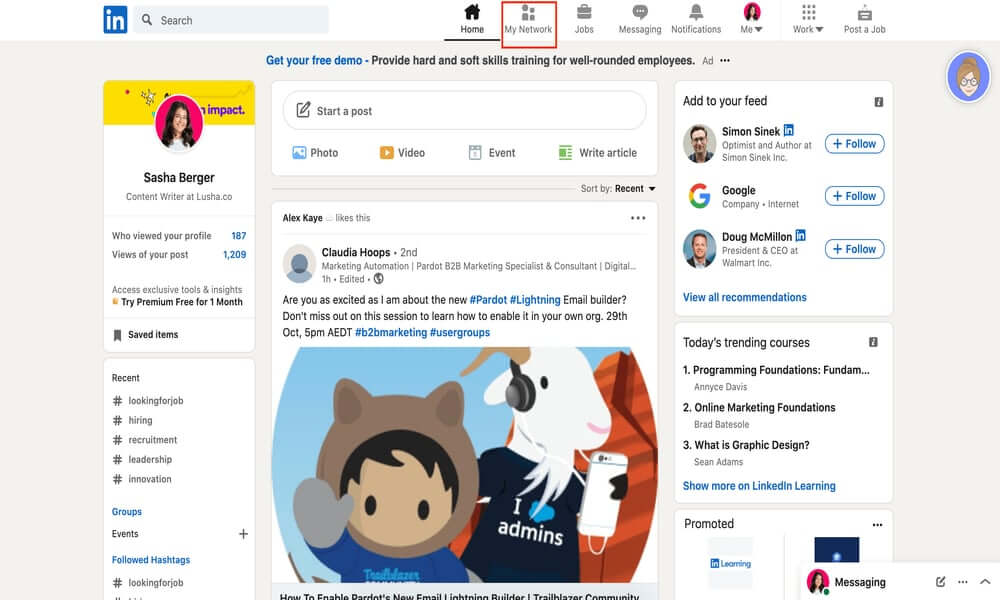Screen dimensions: 1000x600
Task: View post views count 1,209
Action: point(234,254)
